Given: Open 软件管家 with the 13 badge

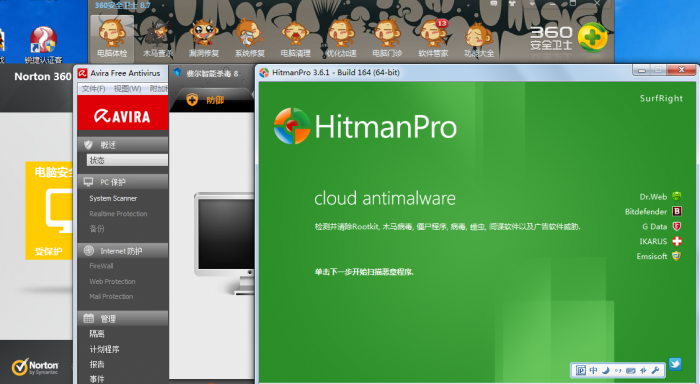Looking at the screenshot, I should tap(433, 38).
